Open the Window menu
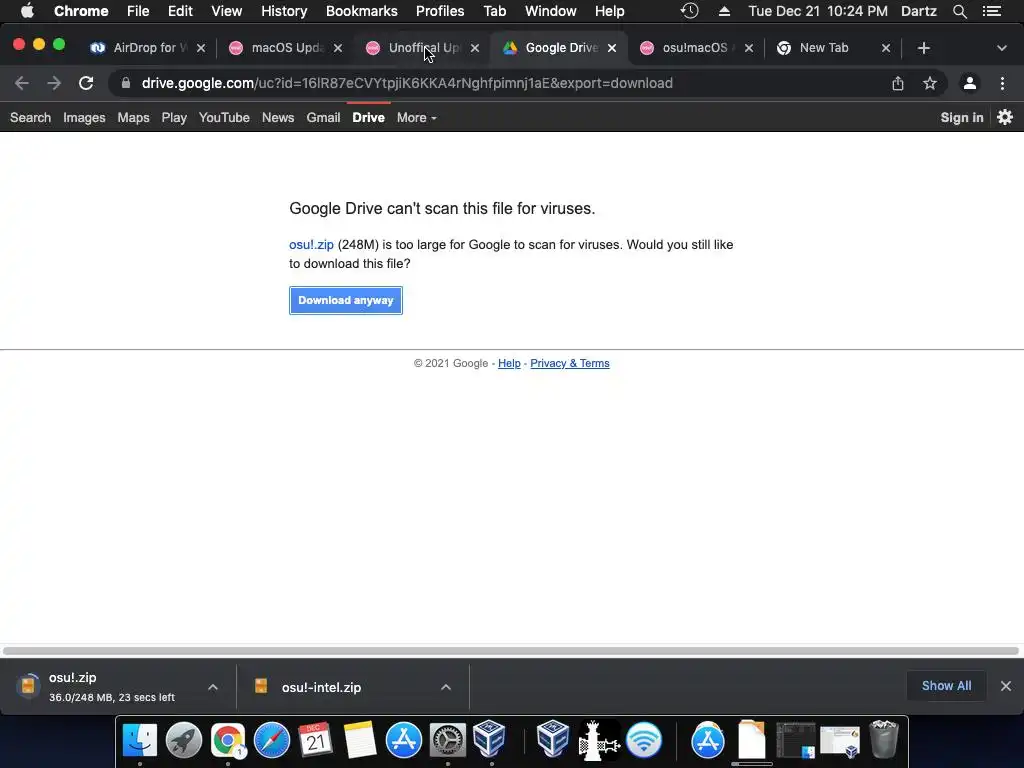Image resolution: width=1024 pixels, height=768 pixels. tap(551, 11)
